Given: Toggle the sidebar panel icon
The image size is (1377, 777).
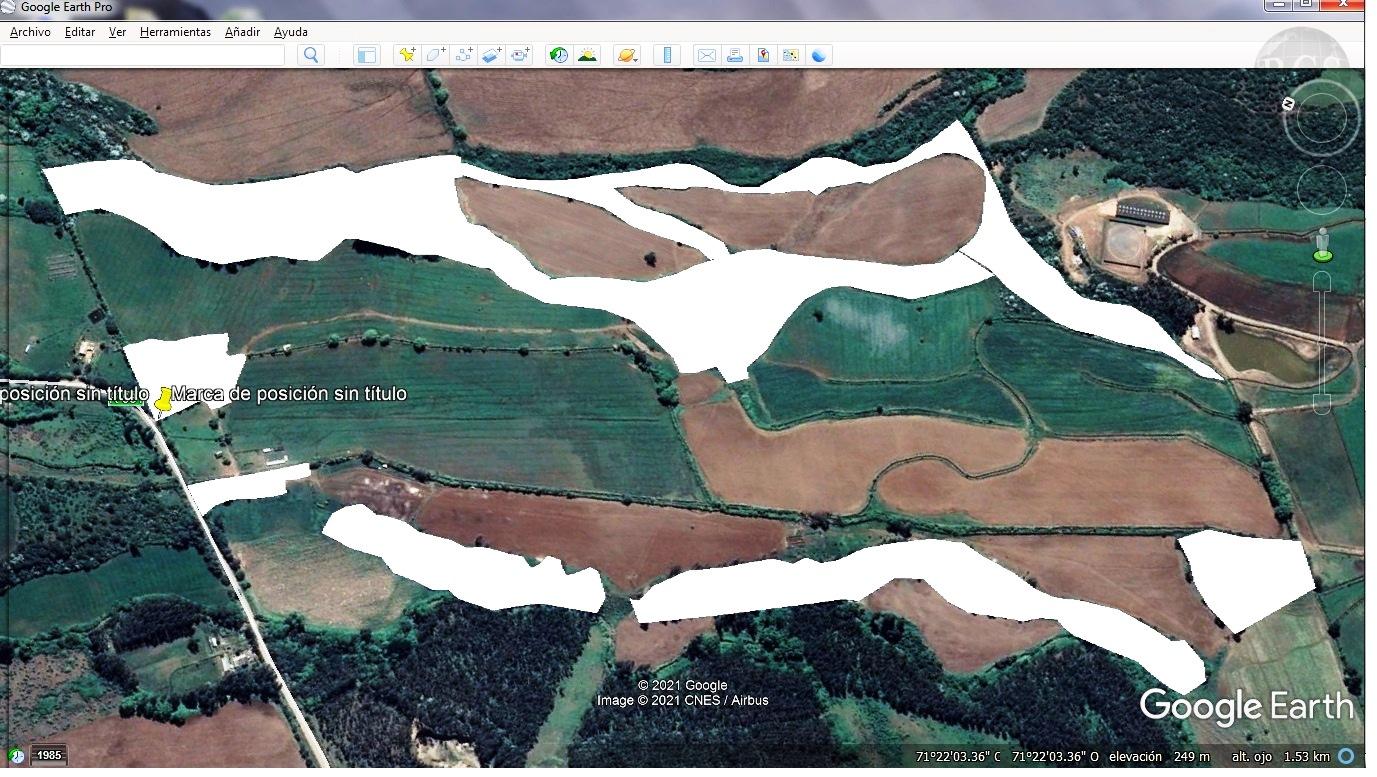Looking at the screenshot, I should [x=367, y=55].
